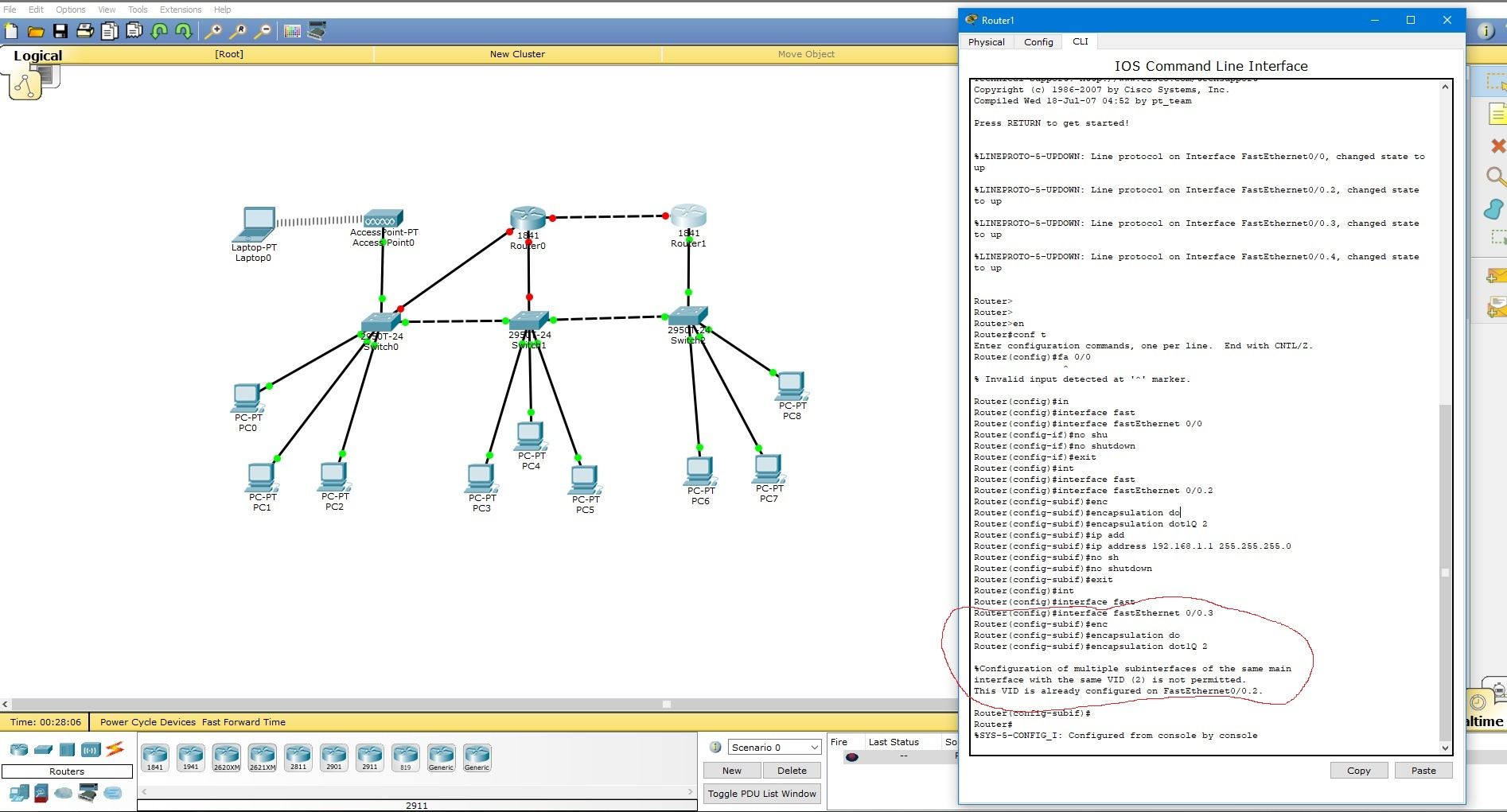The height and width of the screenshot is (812, 1507).
Task: Click the CLI scrollbar down arrow
Action: [x=1446, y=748]
